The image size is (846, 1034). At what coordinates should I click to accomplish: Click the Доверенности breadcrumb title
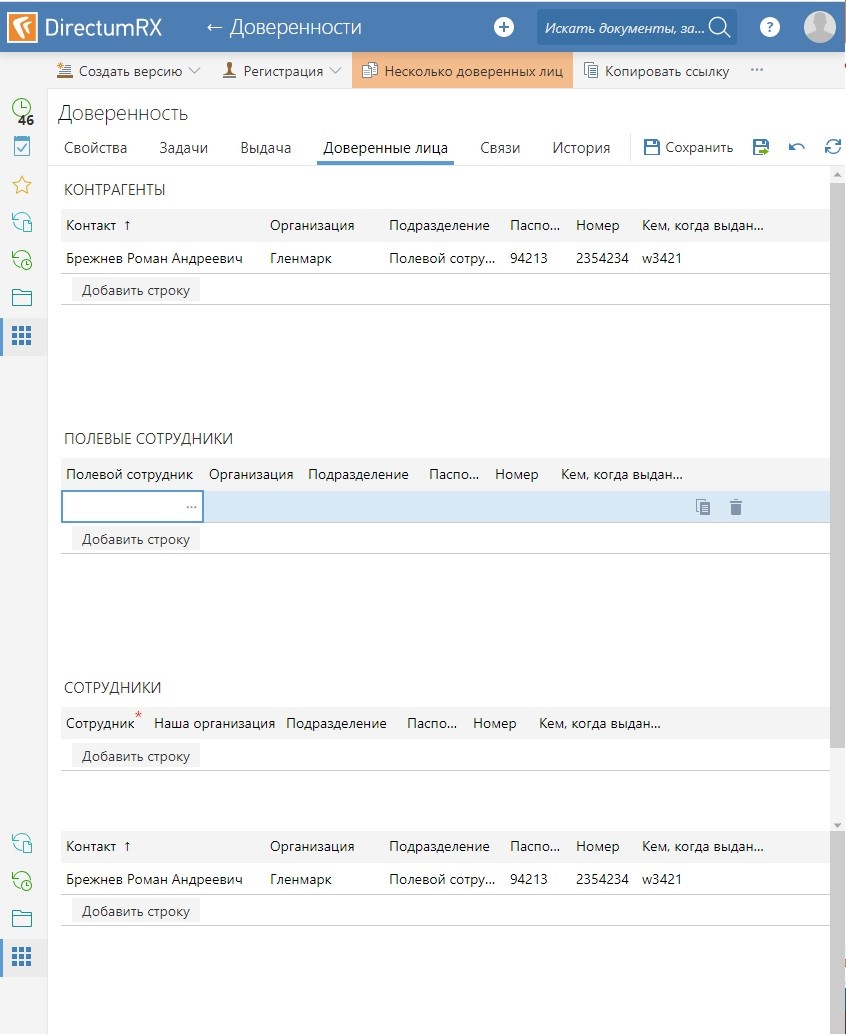tap(295, 27)
